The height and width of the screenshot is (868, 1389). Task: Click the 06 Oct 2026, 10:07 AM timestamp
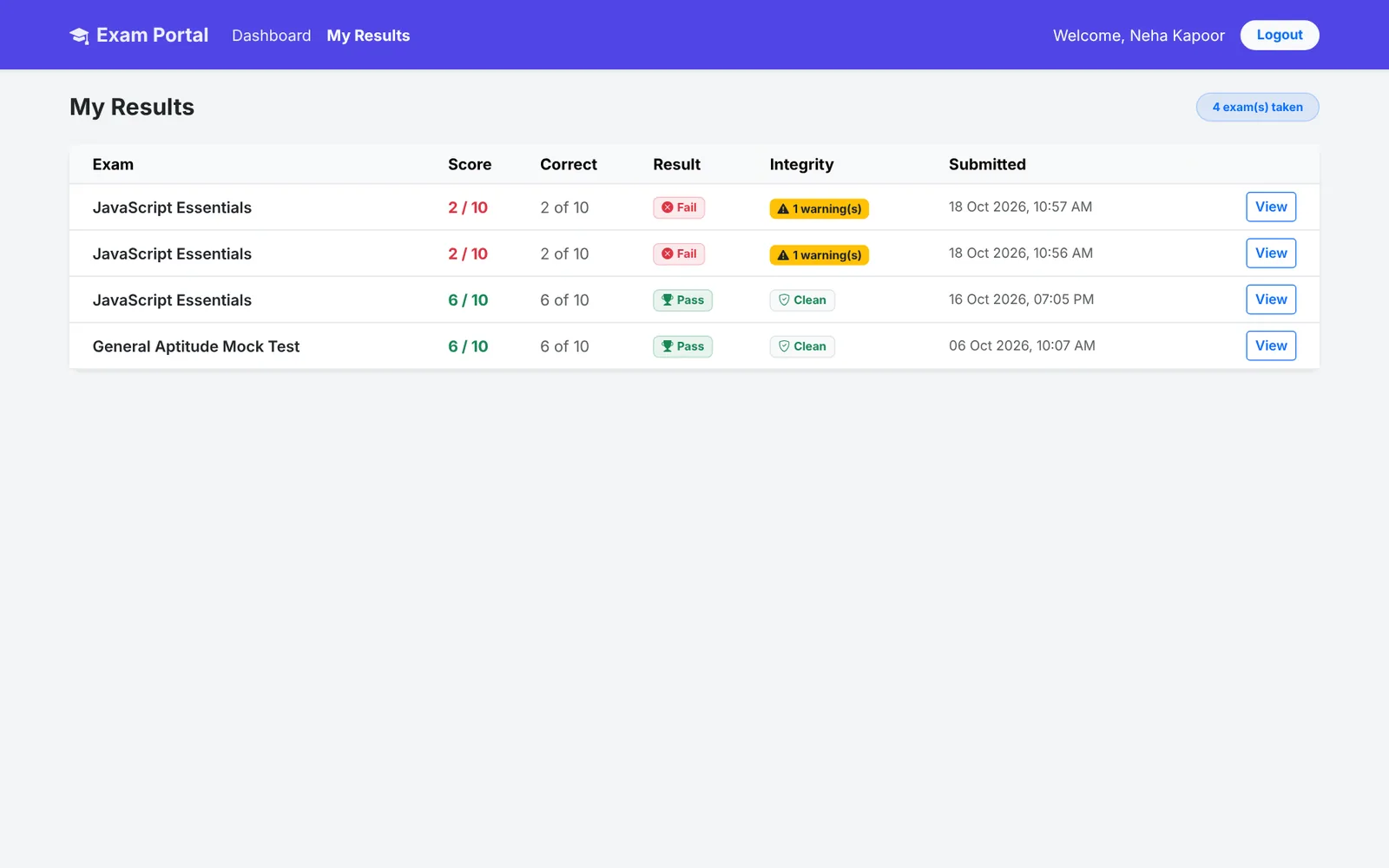[1022, 345]
